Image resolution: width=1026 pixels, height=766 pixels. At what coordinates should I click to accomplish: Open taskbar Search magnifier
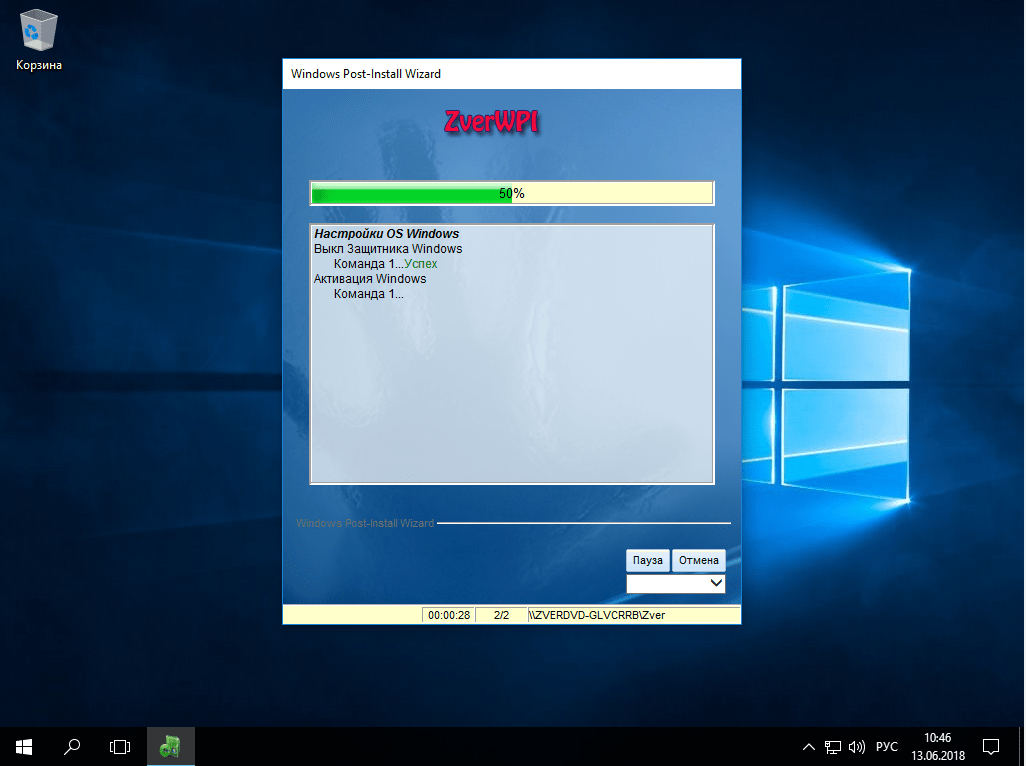click(x=71, y=746)
